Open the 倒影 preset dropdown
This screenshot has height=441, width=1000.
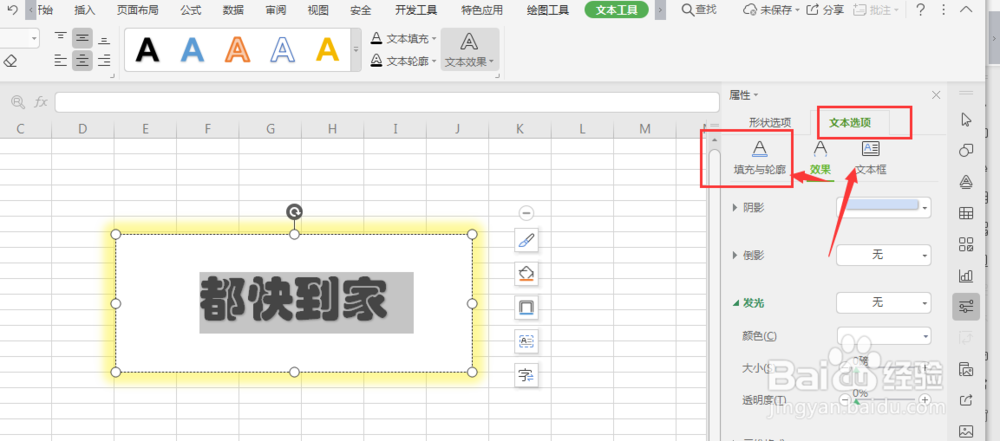click(883, 255)
